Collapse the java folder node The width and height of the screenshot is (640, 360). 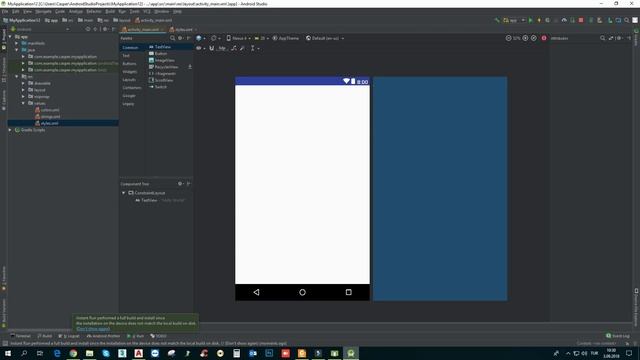point(17,50)
